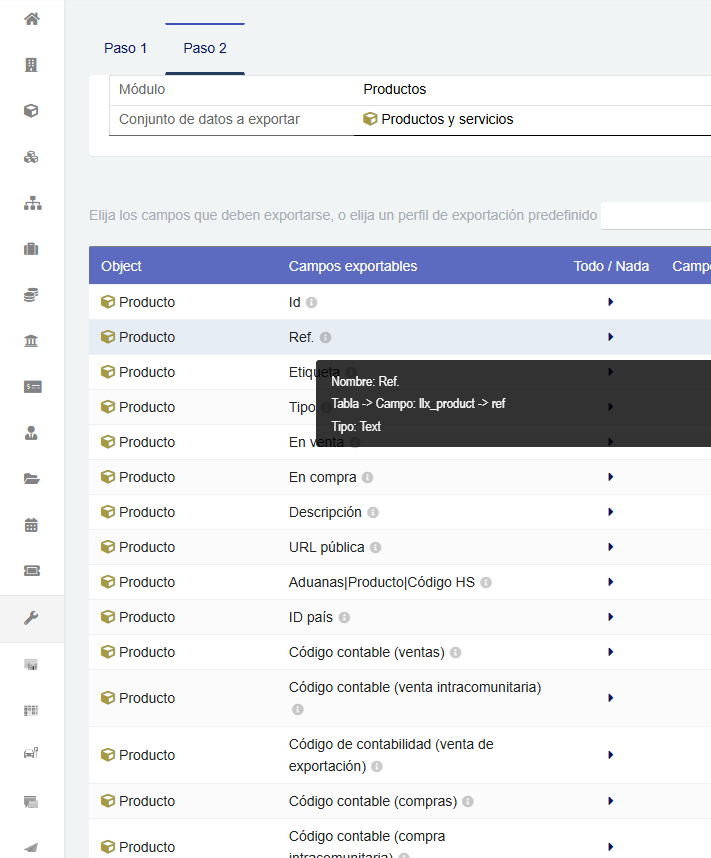This screenshot has height=858, width=711.
Task: Open Products cube icon in sidebar
Action: click(31, 111)
